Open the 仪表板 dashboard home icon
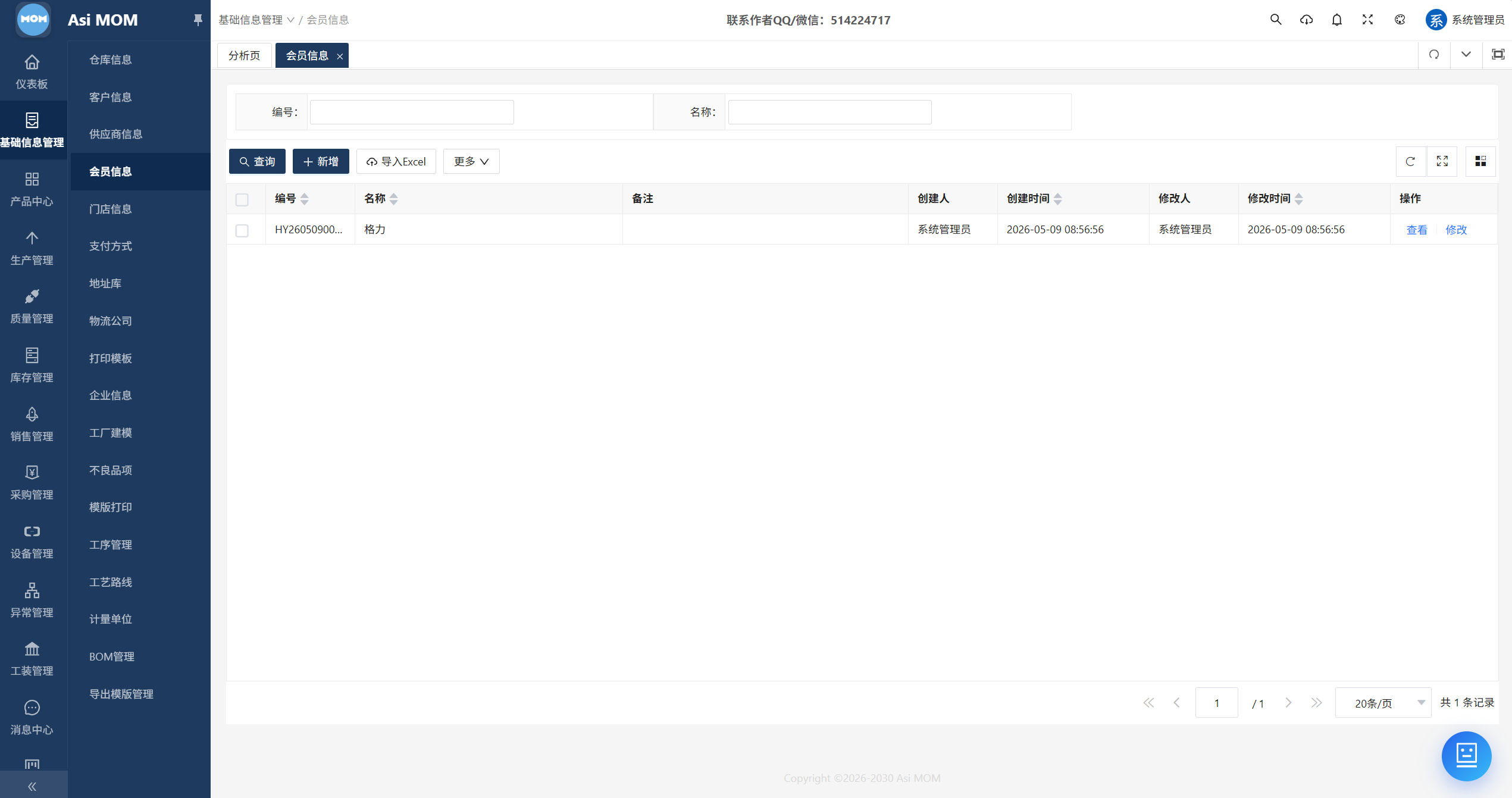Image resolution: width=1512 pixels, height=798 pixels. click(x=32, y=62)
